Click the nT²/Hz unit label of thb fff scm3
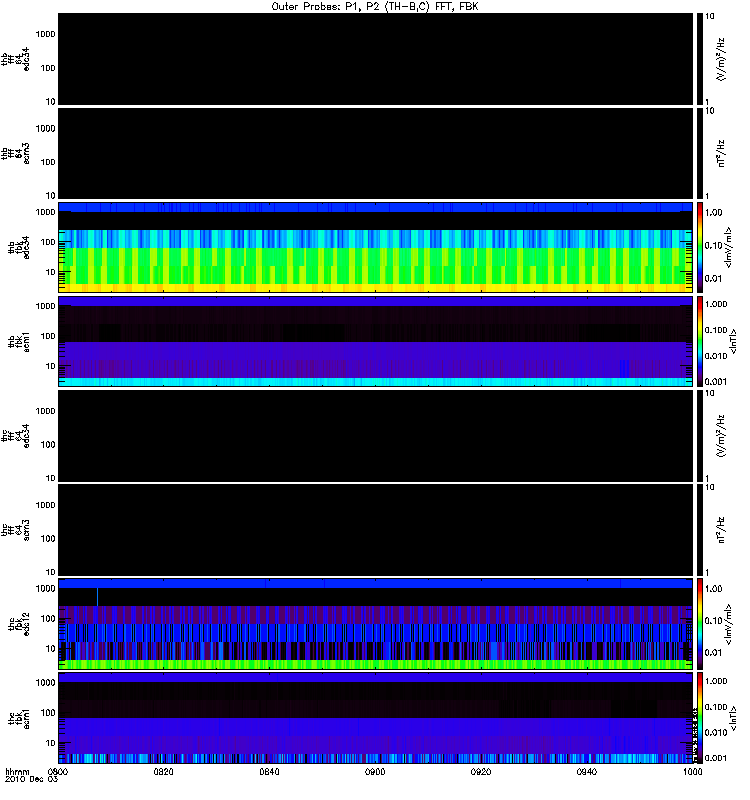Image resolution: width=750 pixels, height=800 pixels. 720,154
